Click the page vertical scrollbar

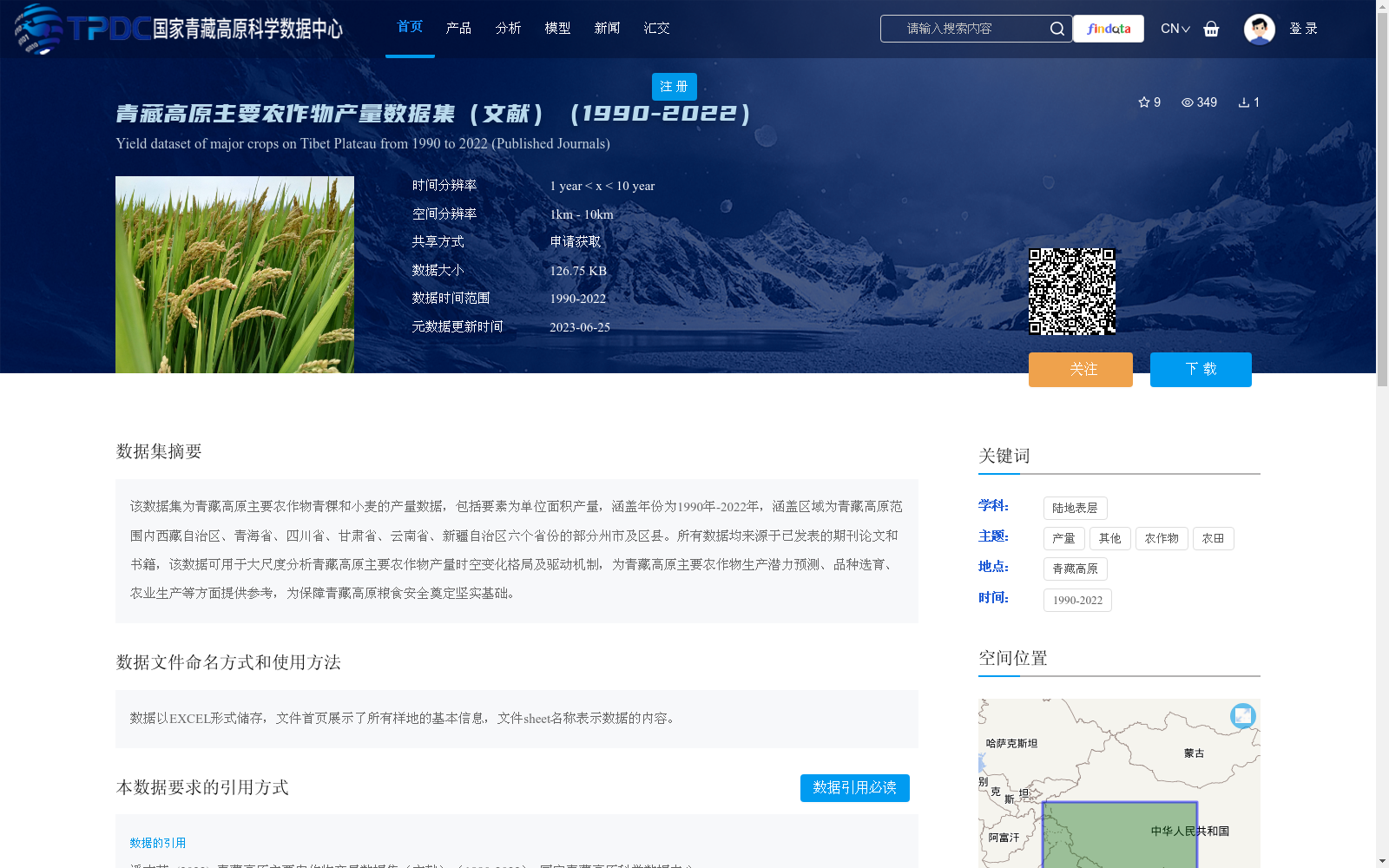click(1382, 200)
